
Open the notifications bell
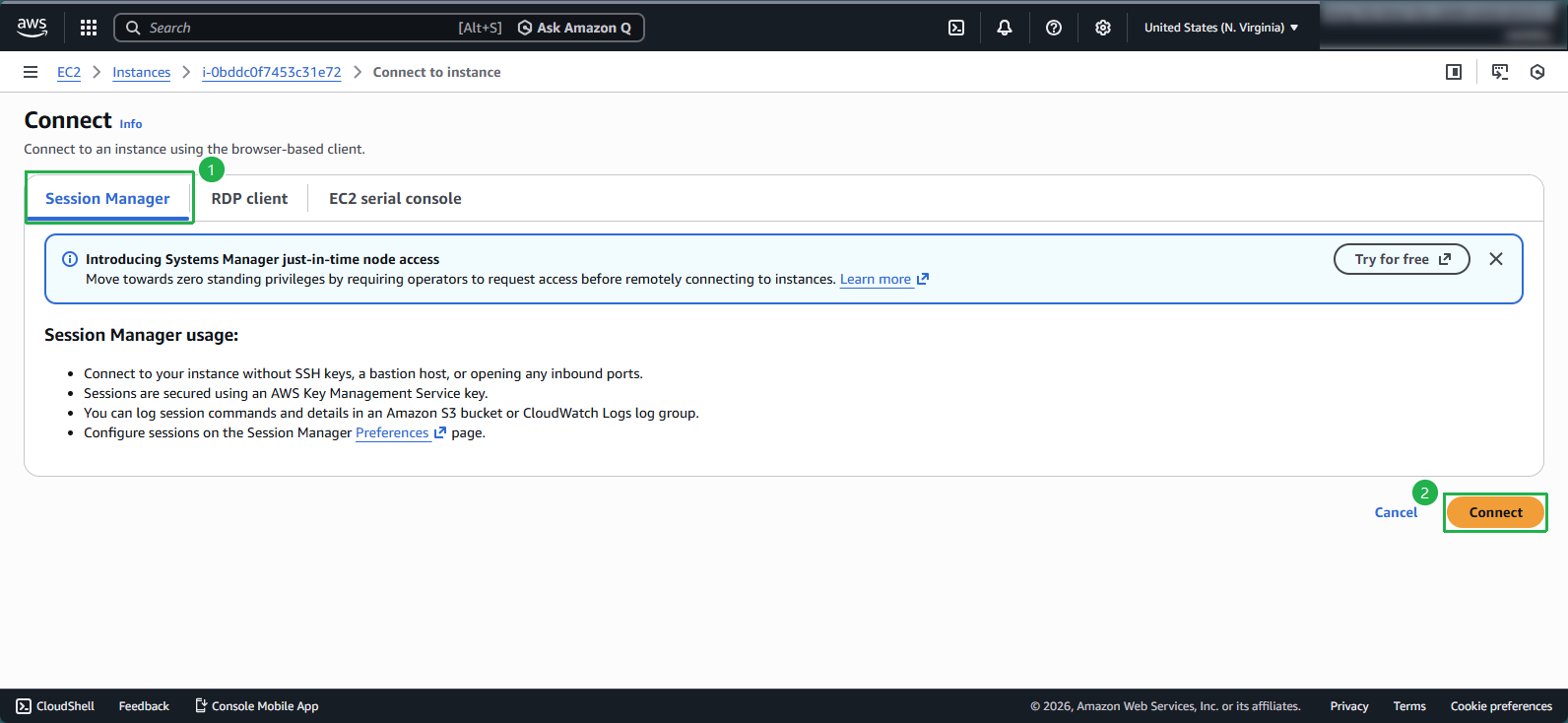tap(1005, 28)
